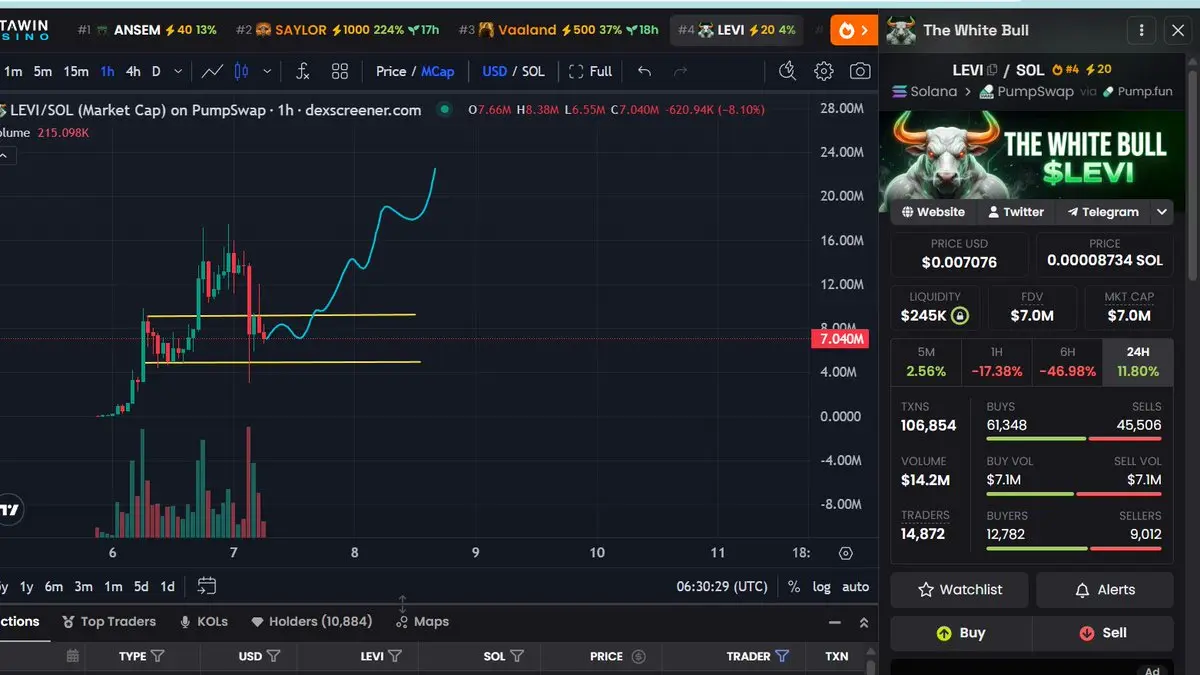This screenshot has width=1200, height=675.
Task: Toggle the PRICE column dollar icon
Action: (x=639, y=656)
